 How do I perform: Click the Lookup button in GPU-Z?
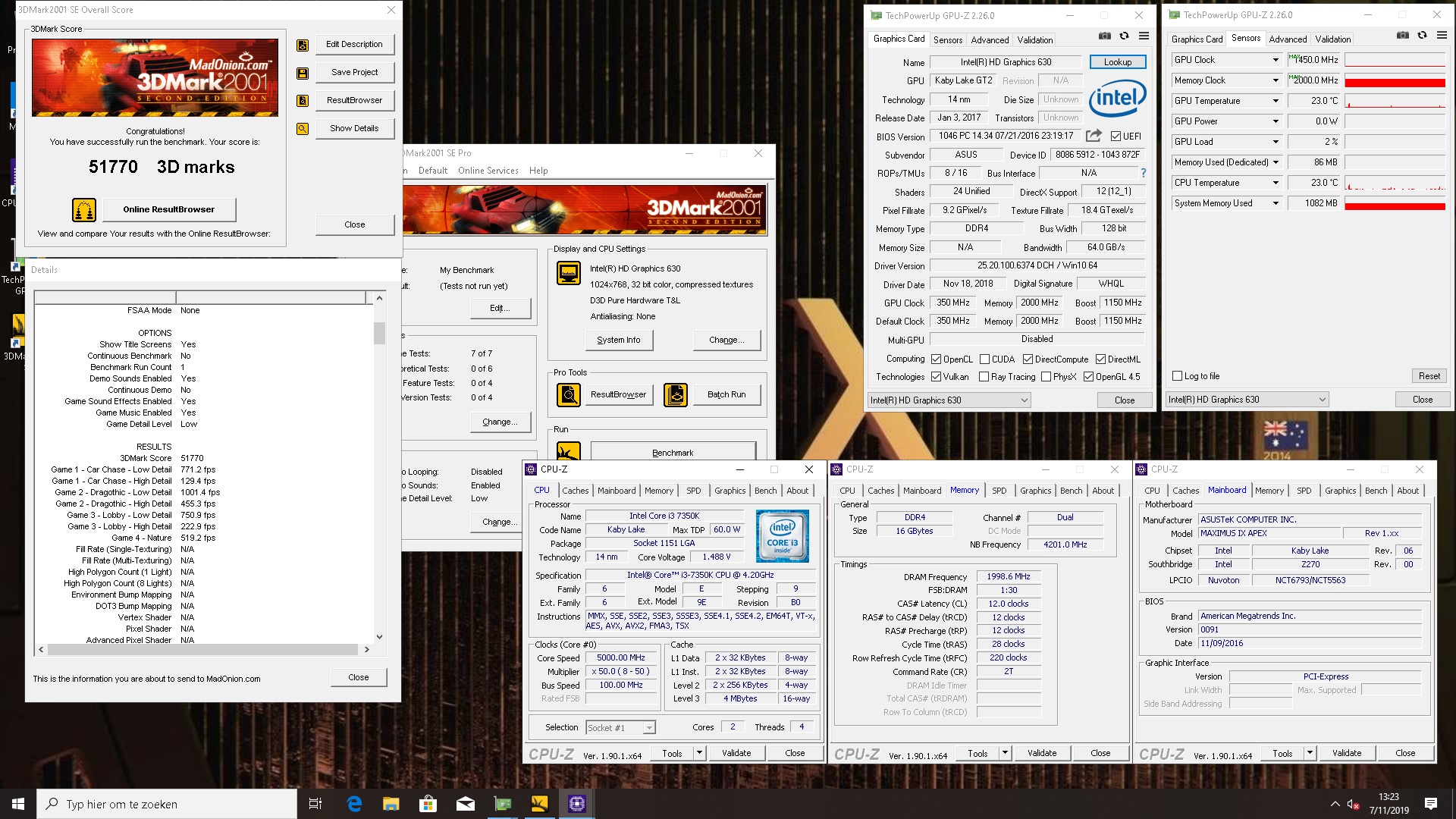[1118, 62]
